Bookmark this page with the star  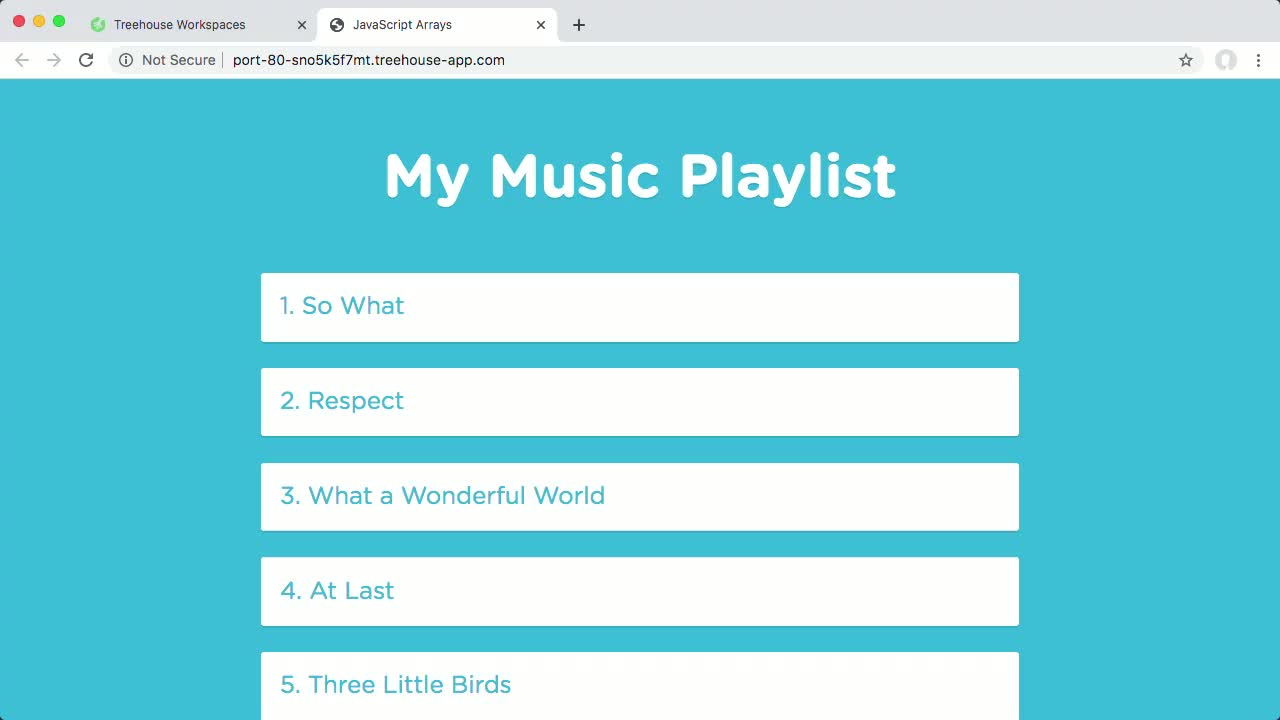1186,60
